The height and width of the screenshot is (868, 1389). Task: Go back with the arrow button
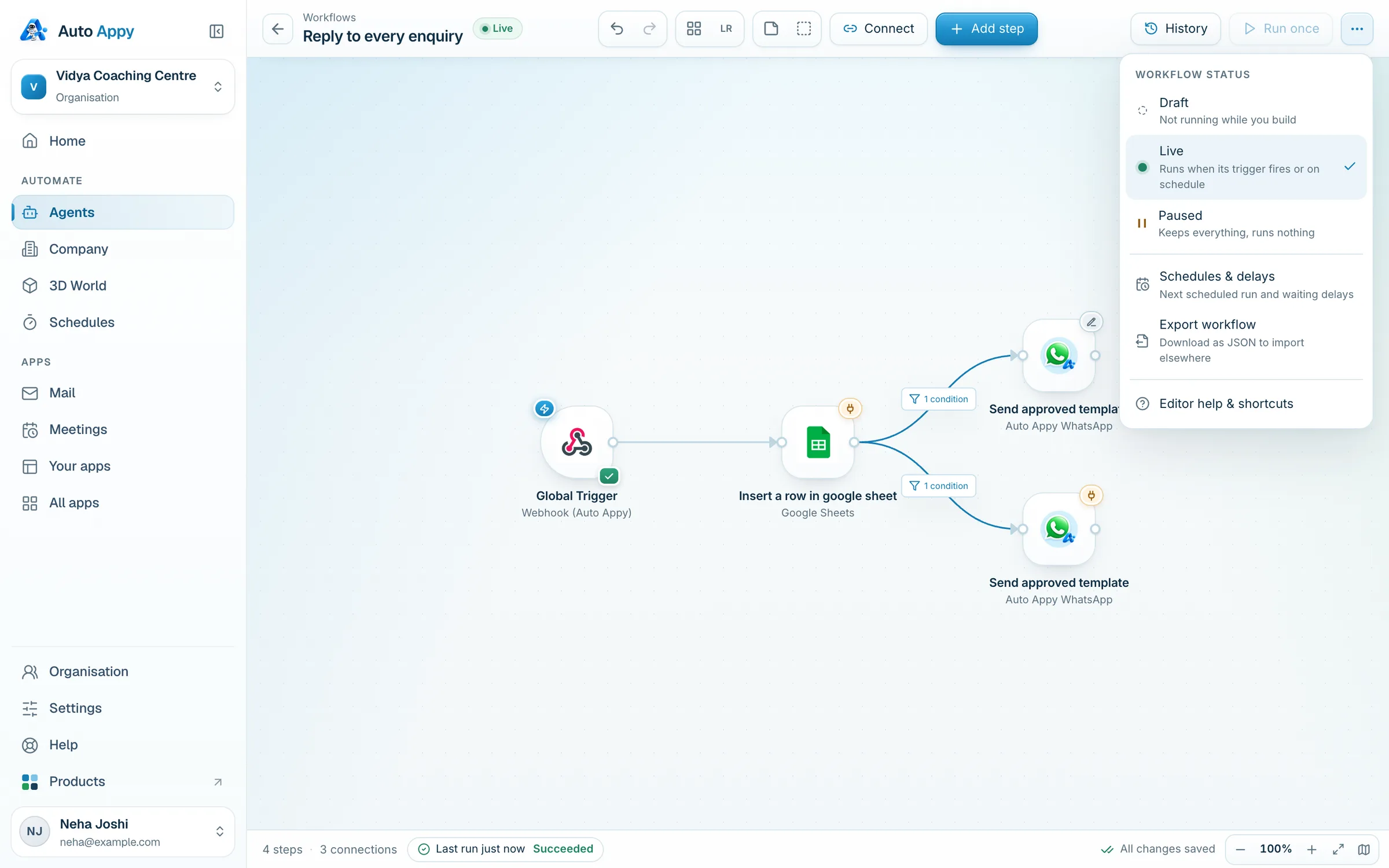pyautogui.click(x=277, y=28)
